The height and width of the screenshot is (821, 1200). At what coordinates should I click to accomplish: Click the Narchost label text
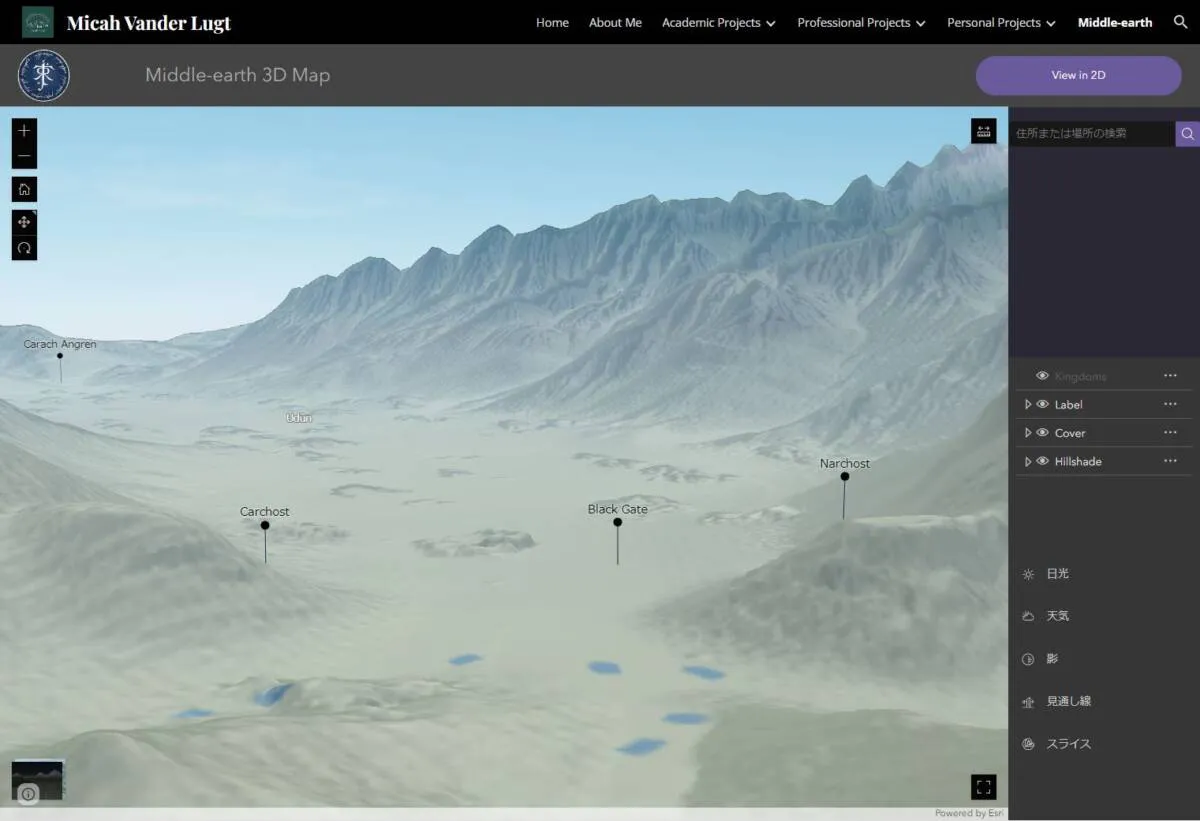point(845,463)
